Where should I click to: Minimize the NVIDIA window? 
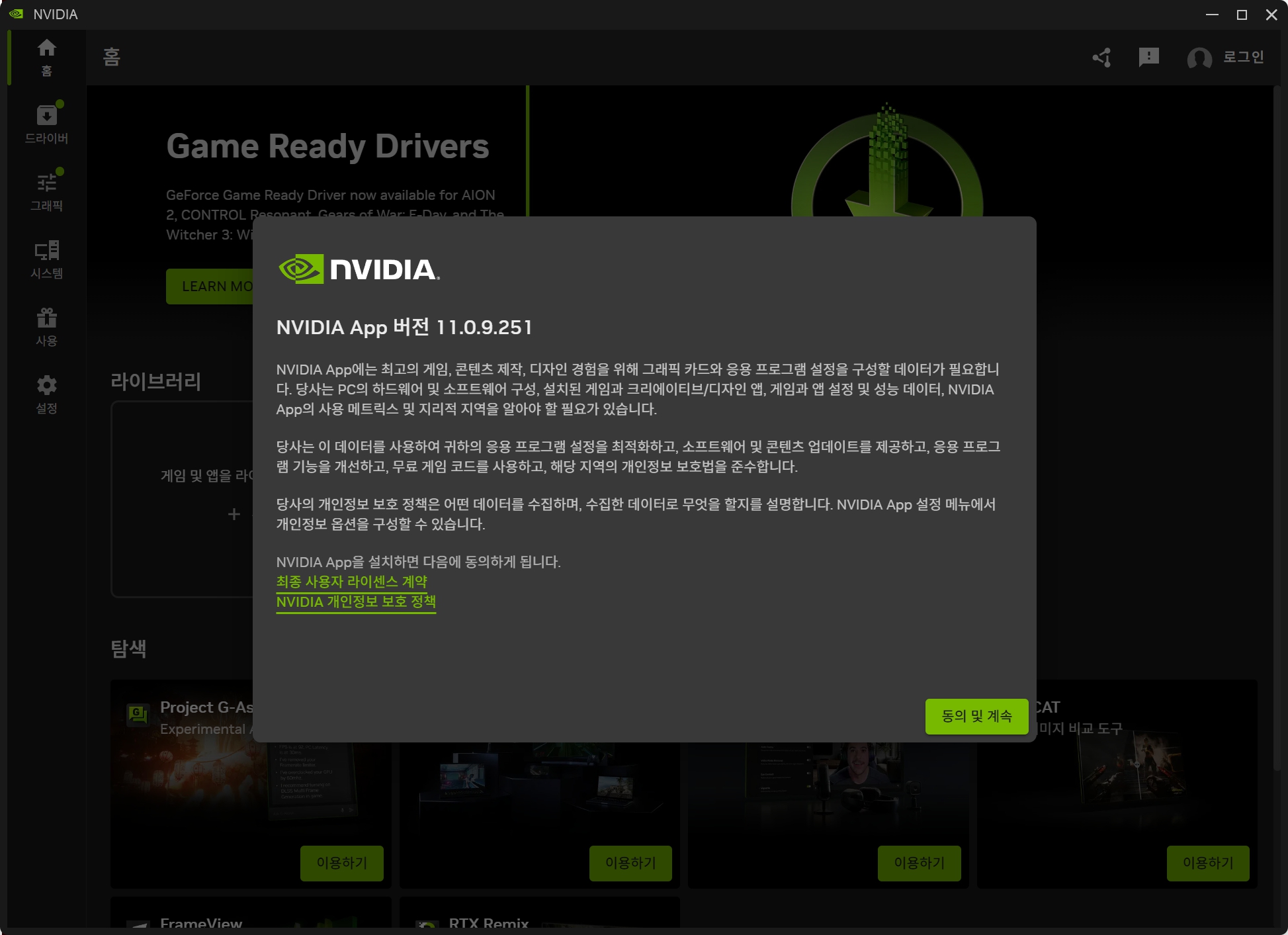[1212, 15]
